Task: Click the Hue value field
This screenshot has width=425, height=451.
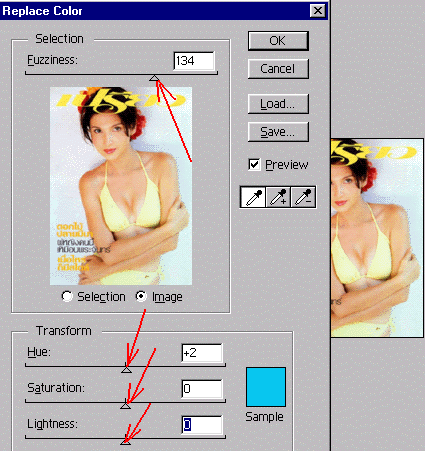Action: [x=202, y=353]
